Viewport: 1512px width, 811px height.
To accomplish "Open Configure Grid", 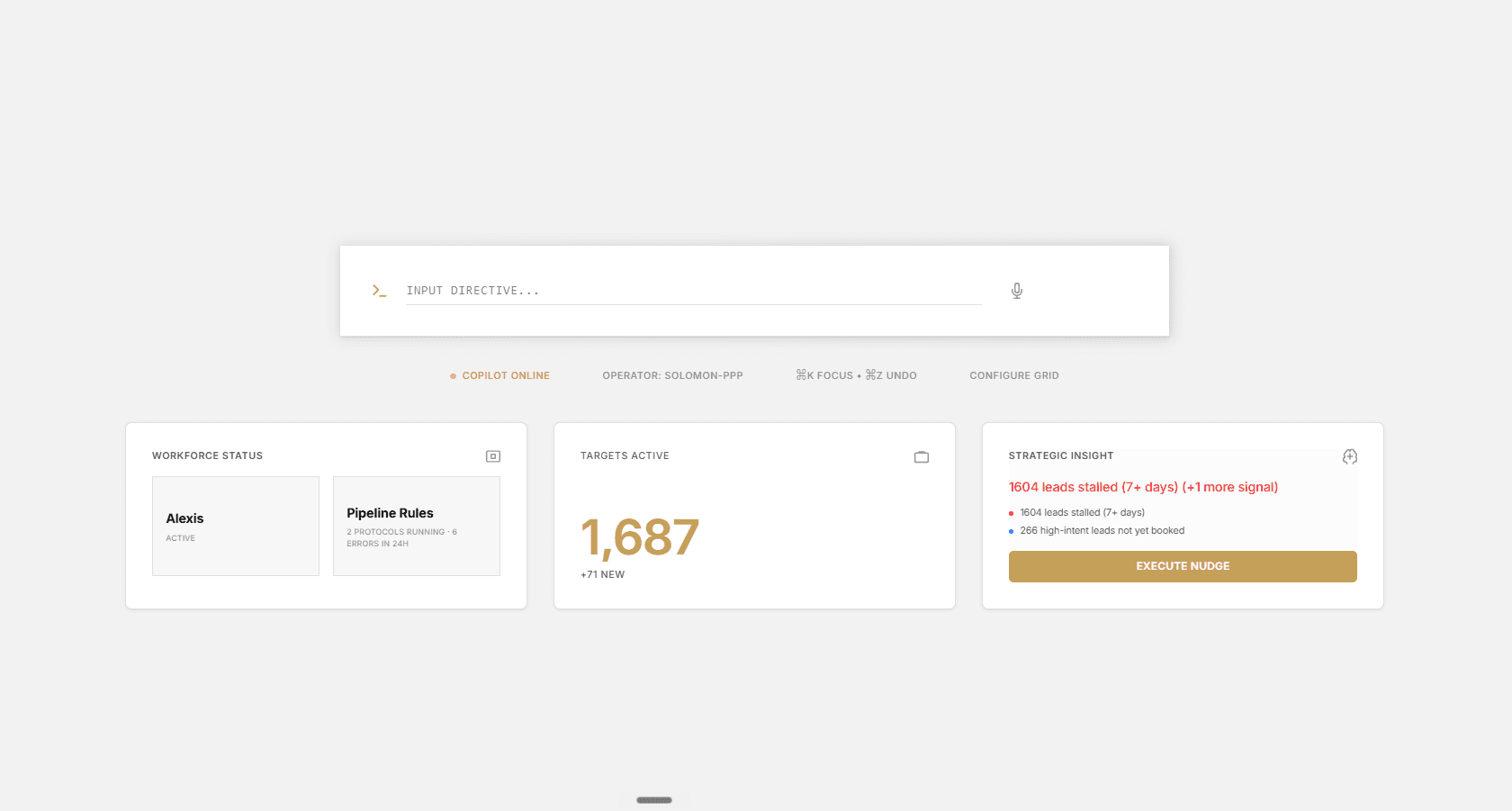I will pyautogui.click(x=1013, y=375).
